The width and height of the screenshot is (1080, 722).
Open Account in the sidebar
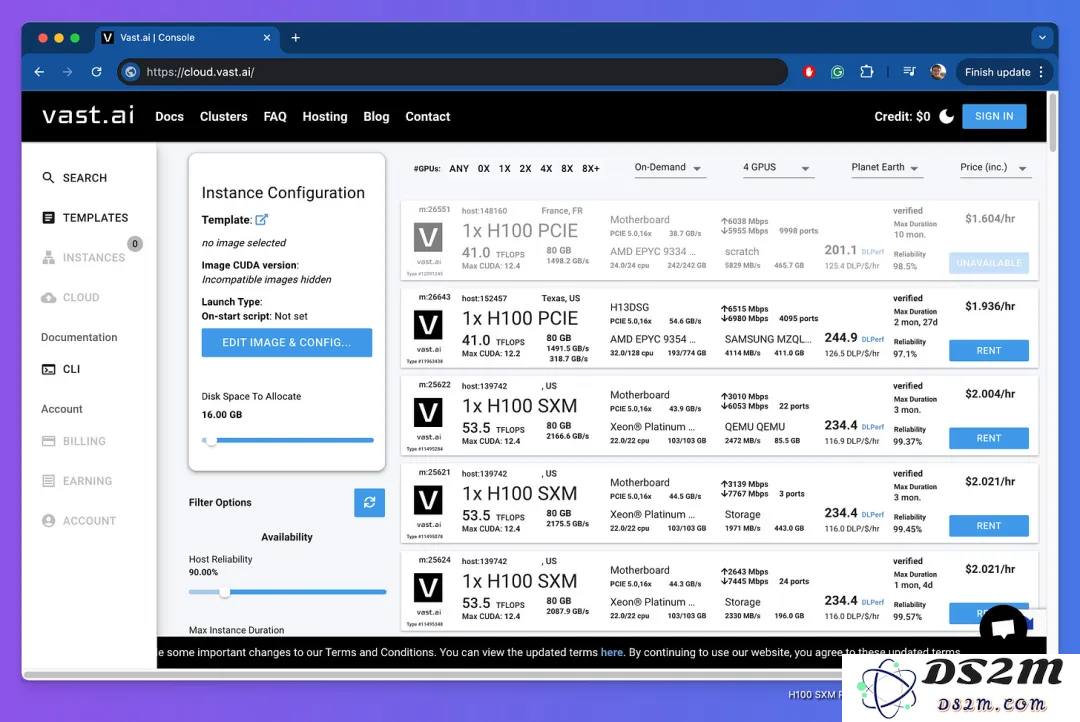79,521
